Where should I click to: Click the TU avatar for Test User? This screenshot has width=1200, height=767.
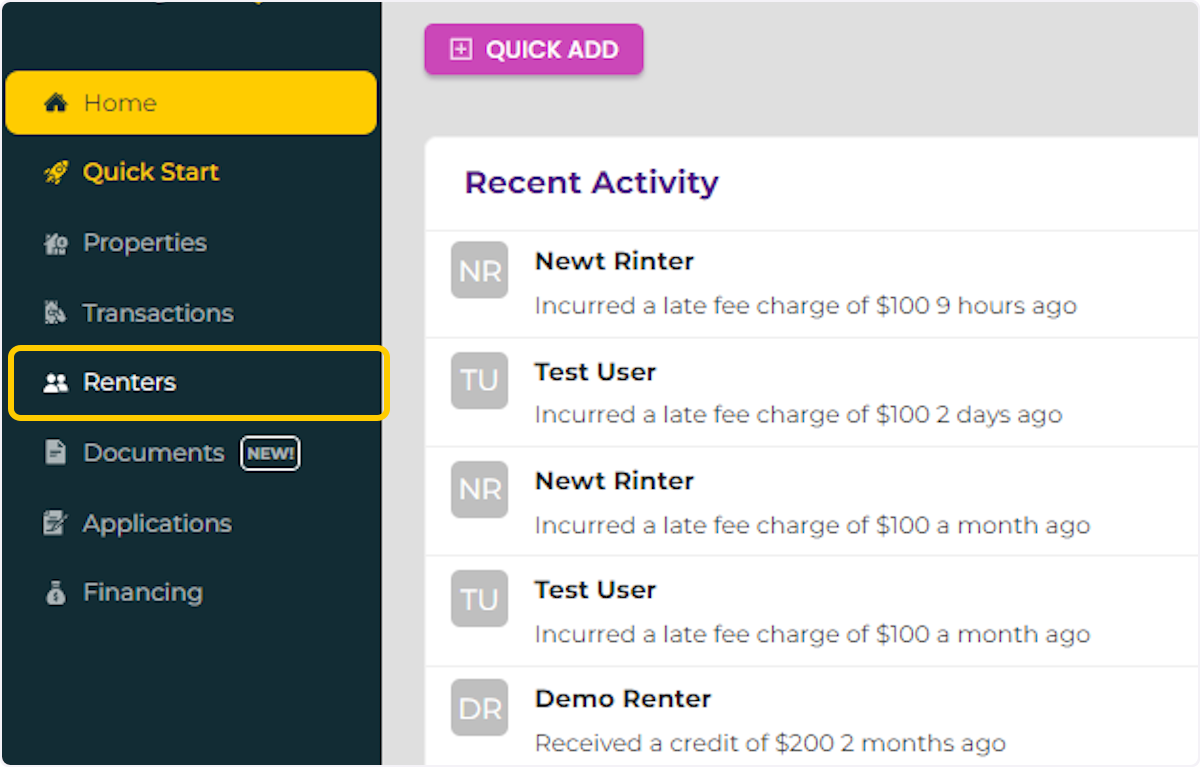pyautogui.click(x=479, y=380)
